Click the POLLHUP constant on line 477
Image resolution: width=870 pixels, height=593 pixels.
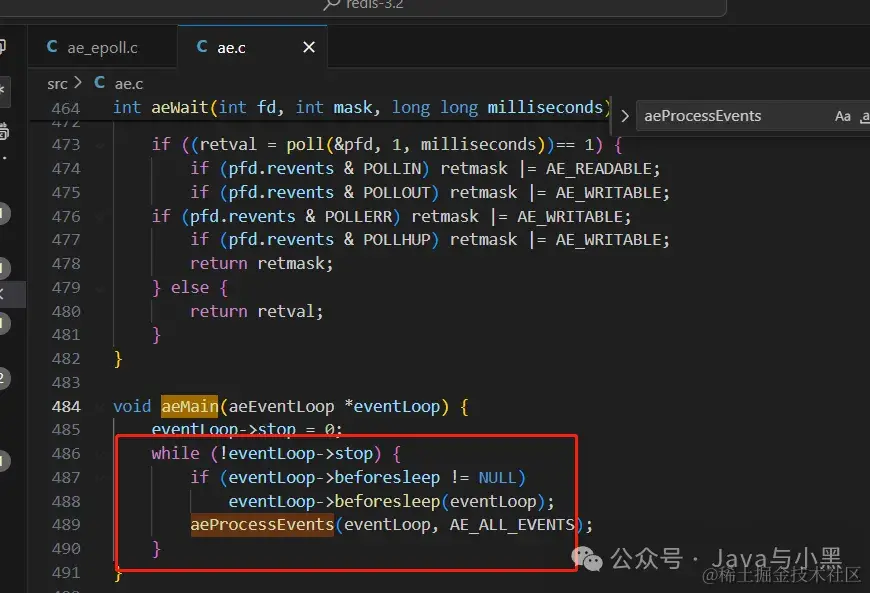point(396,240)
